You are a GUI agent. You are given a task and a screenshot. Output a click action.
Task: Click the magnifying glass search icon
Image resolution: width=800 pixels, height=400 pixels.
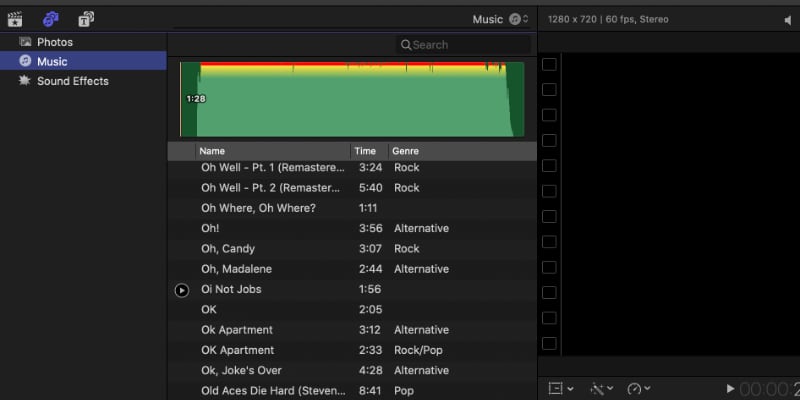[x=406, y=45]
